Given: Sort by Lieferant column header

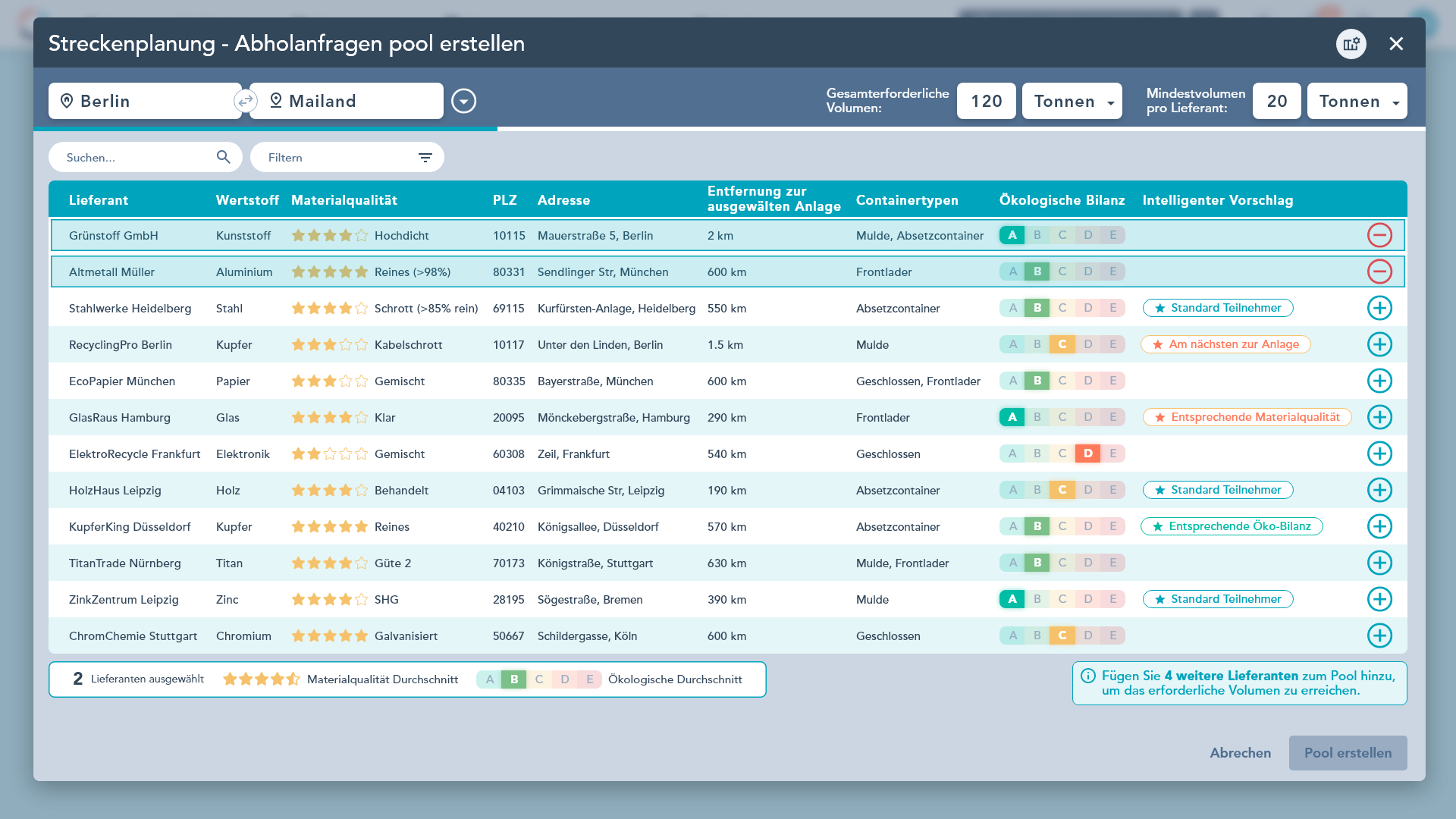Looking at the screenshot, I should point(99,200).
